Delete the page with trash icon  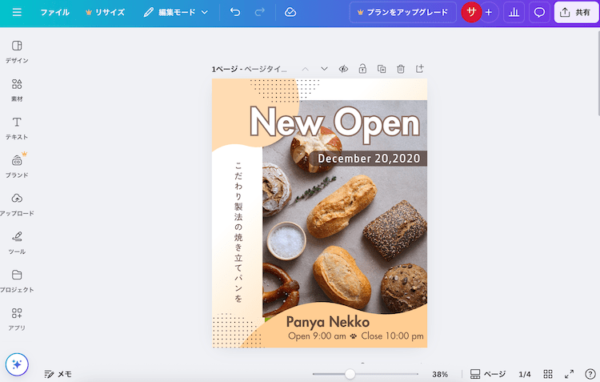pyautogui.click(x=401, y=69)
